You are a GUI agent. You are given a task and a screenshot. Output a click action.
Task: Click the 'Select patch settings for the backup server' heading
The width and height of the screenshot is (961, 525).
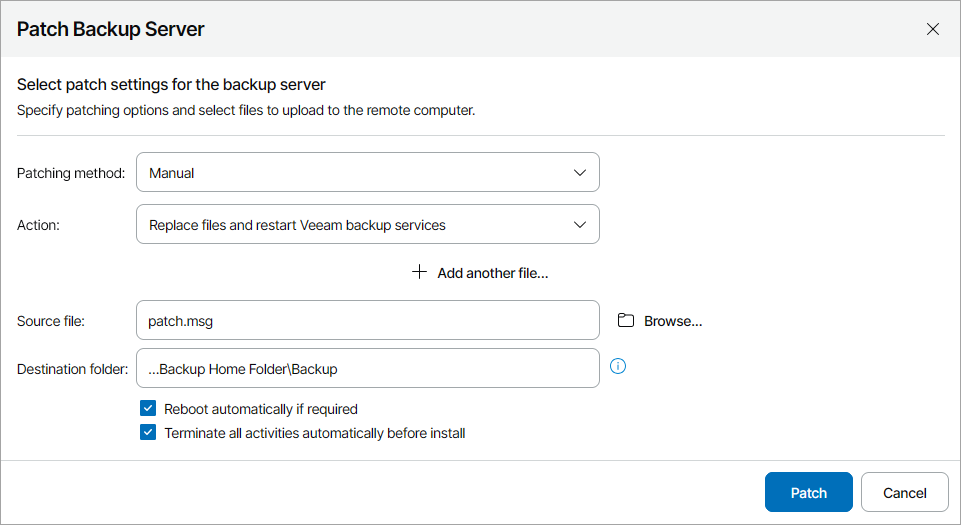171,84
